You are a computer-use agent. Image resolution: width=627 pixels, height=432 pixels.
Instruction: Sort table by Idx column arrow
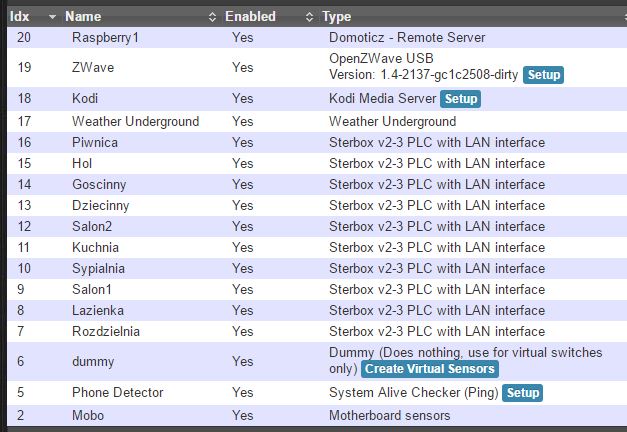coord(52,17)
